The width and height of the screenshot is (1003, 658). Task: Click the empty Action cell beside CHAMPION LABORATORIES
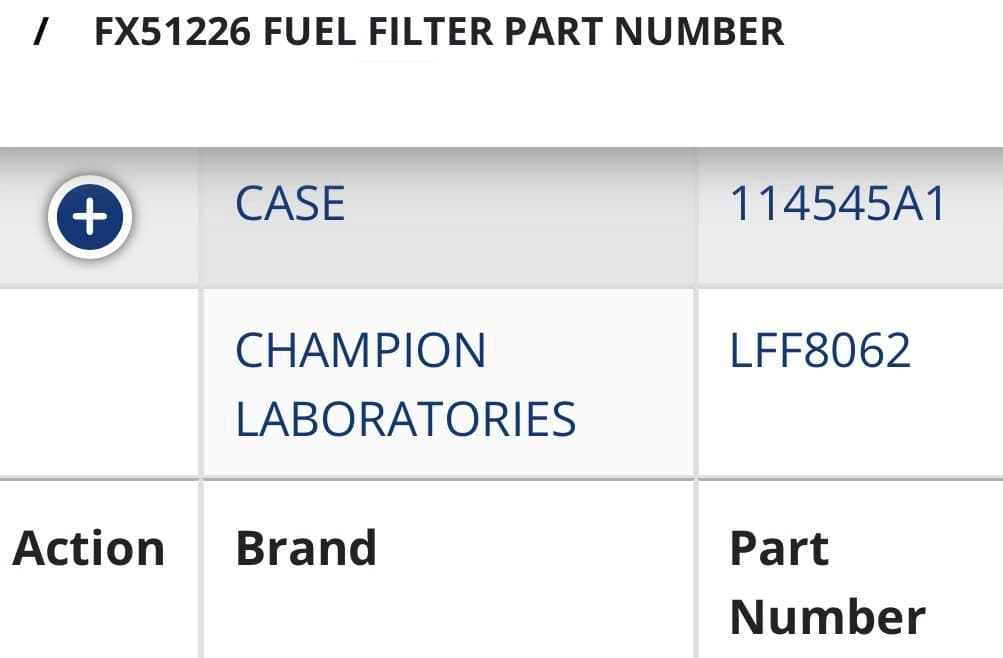(98, 382)
